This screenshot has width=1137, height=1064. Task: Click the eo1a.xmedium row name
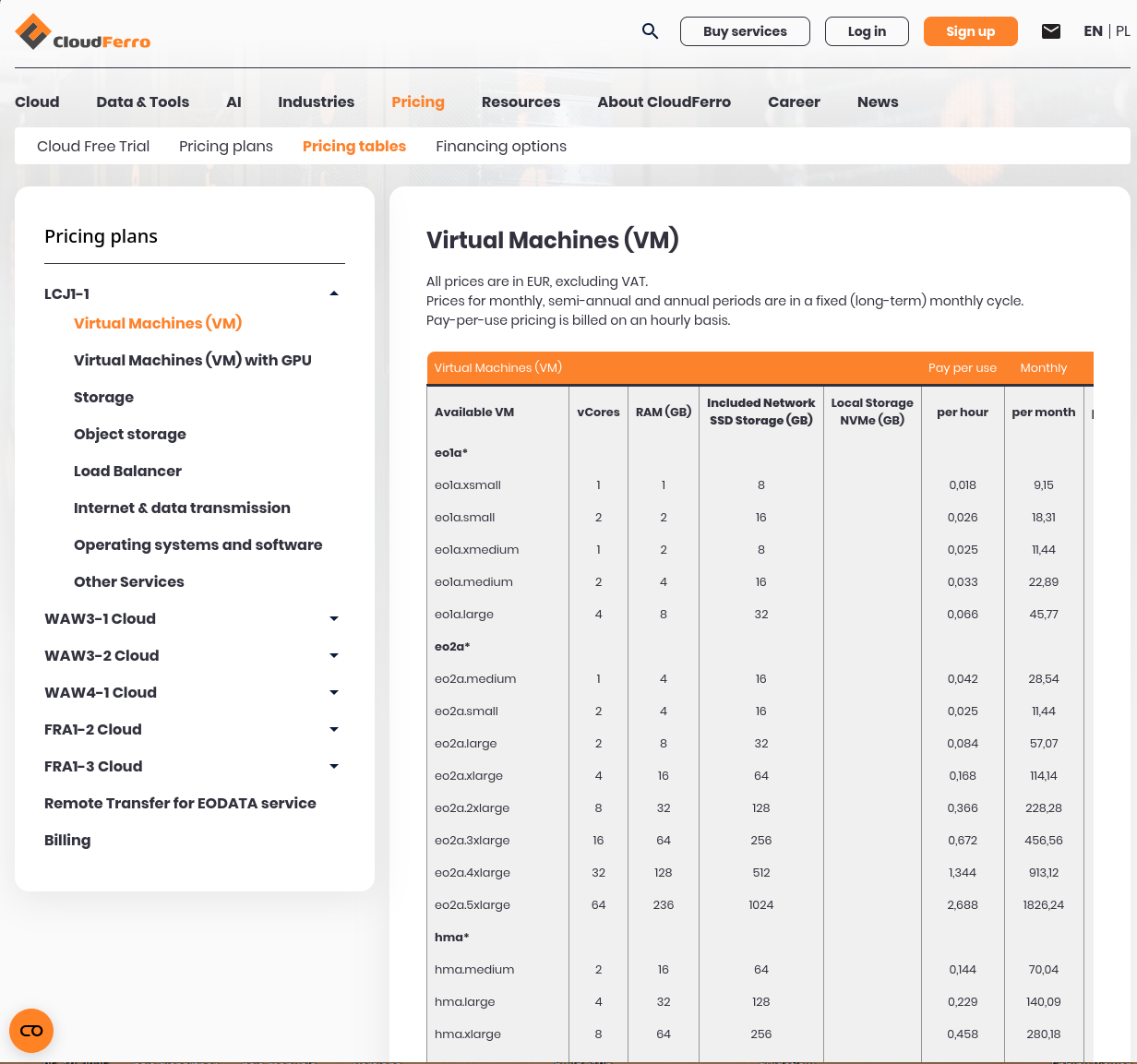(x=477, y=550)
